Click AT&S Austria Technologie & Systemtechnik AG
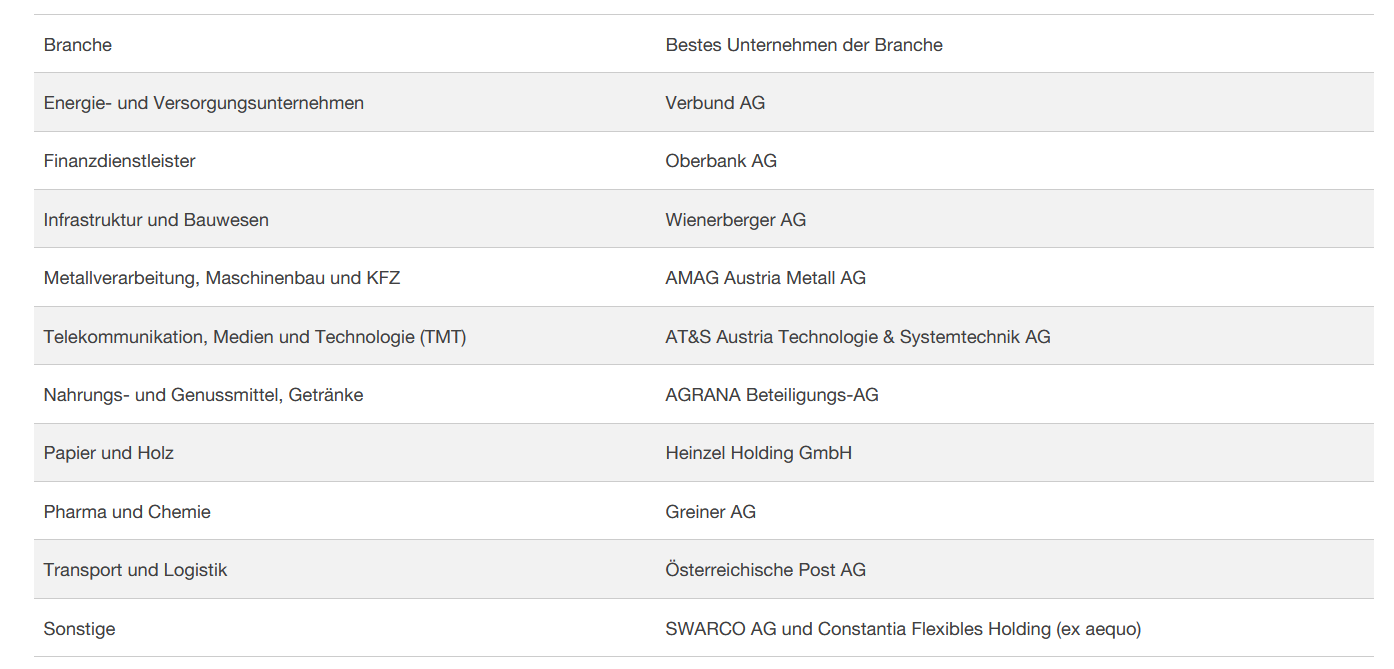Image resolution: width=1394 pixels, height=669 pixels. pos(858,337)
